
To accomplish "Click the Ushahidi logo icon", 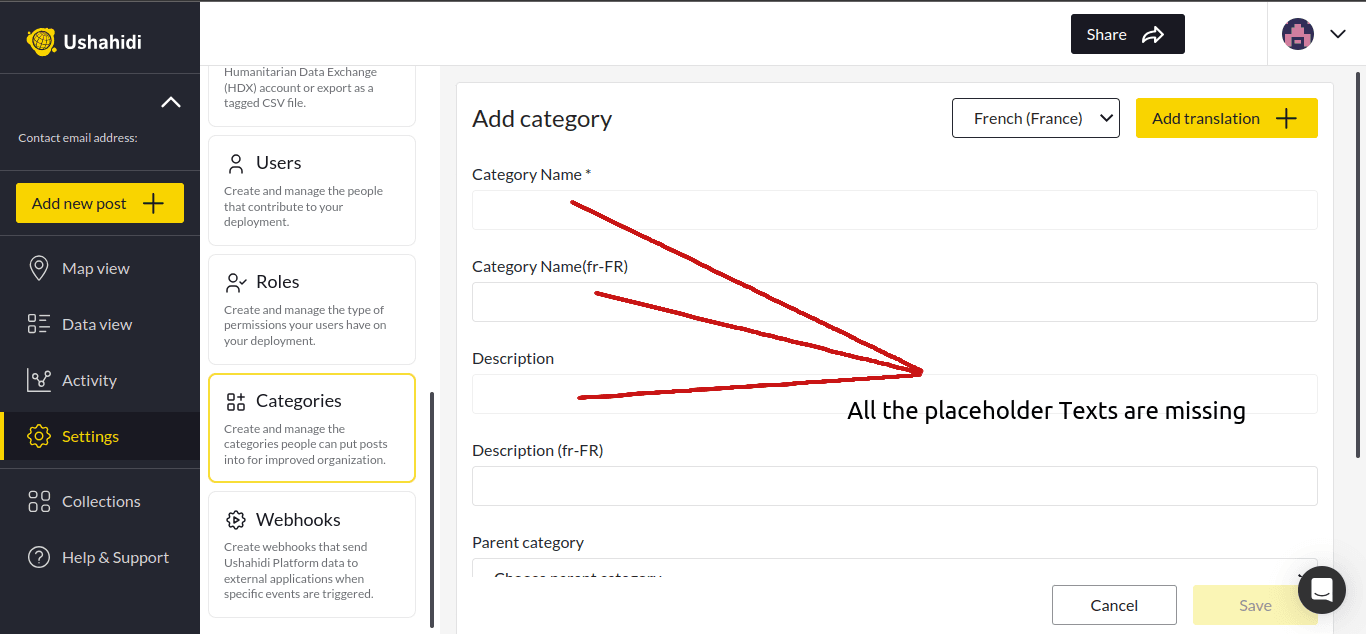I will 41,41.
